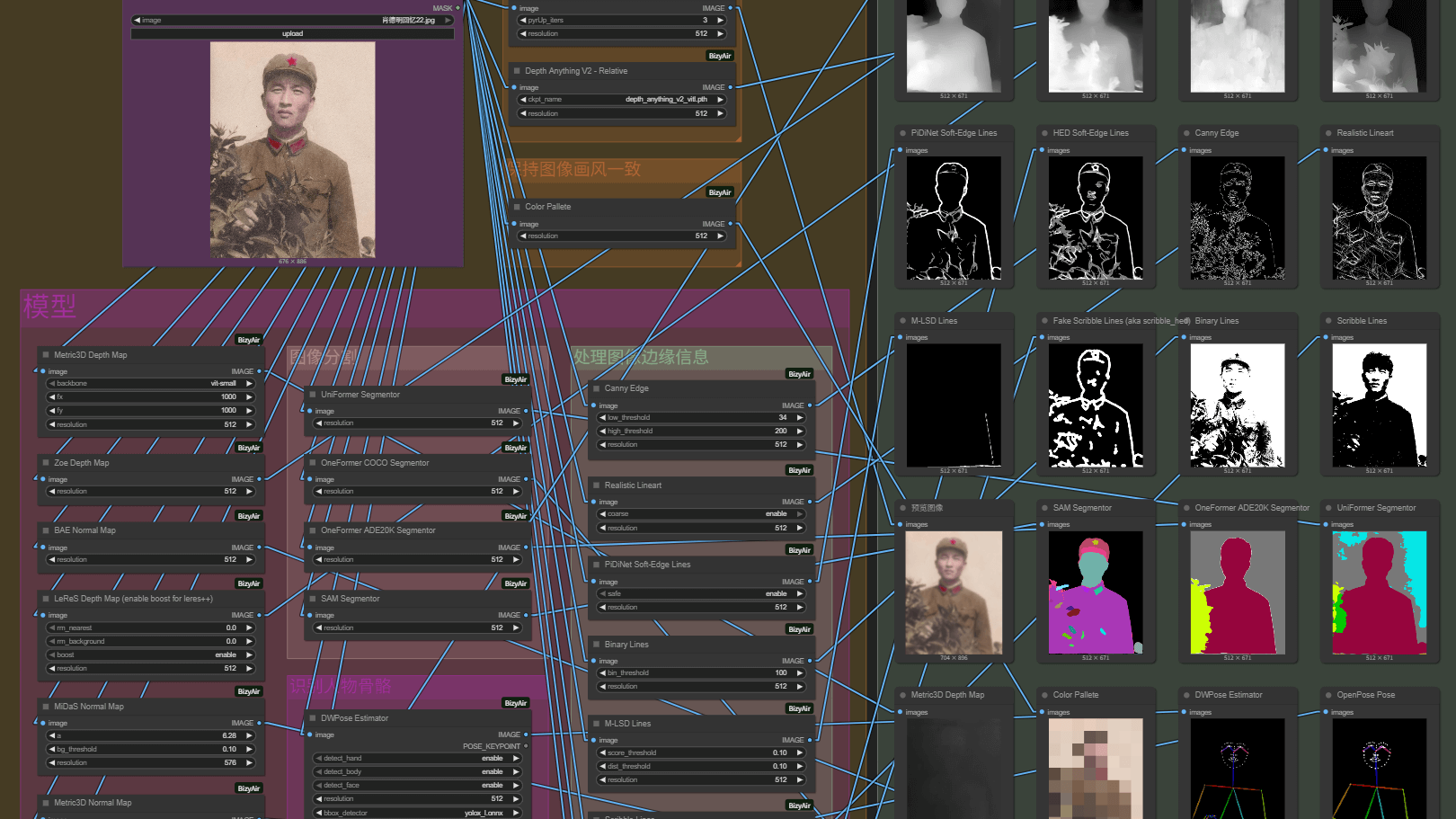Viewport: 1456px width, 819px height.
Task: Click the BizyAir badge above Color Pallete
Action: click(720, 192)
